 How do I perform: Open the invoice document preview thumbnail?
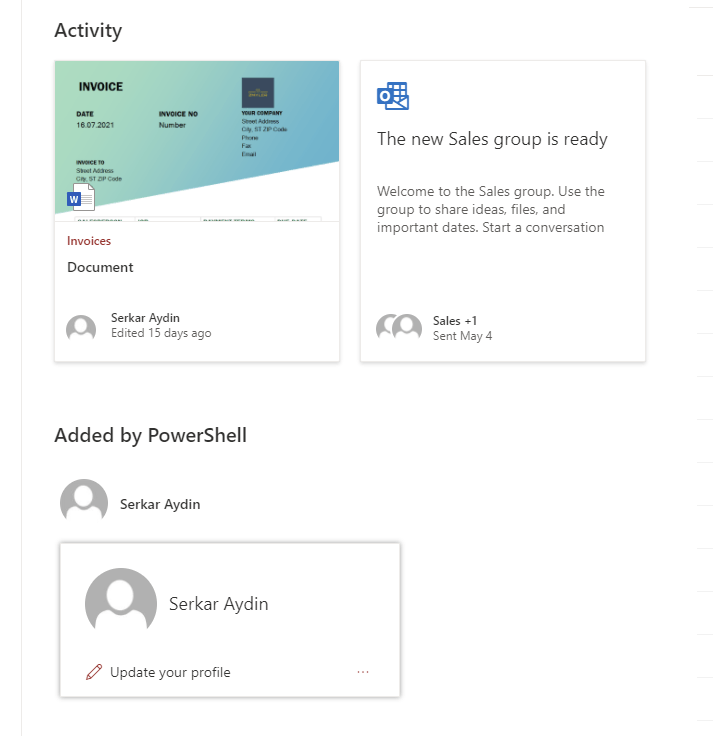tap(197, 140)
